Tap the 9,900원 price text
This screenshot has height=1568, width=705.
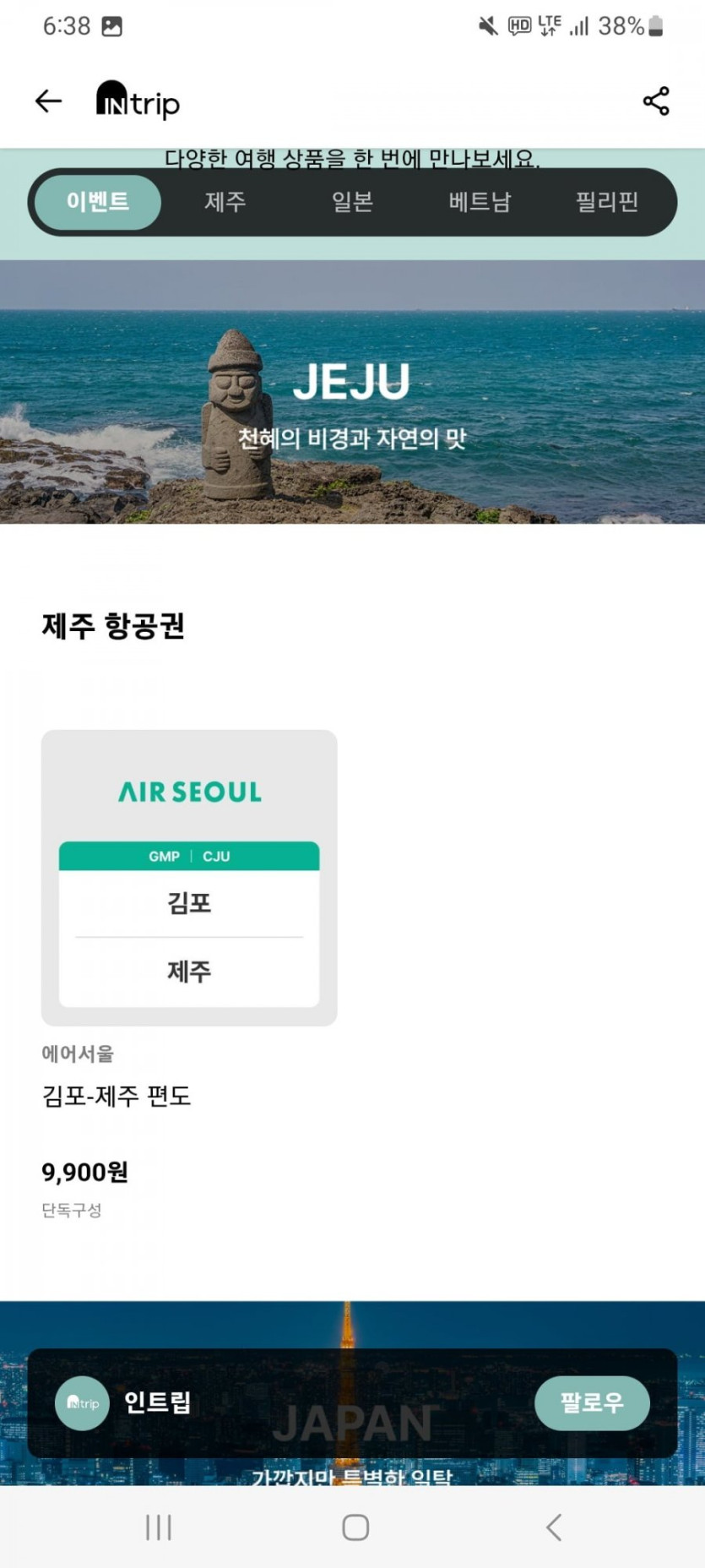(85, 1173)
